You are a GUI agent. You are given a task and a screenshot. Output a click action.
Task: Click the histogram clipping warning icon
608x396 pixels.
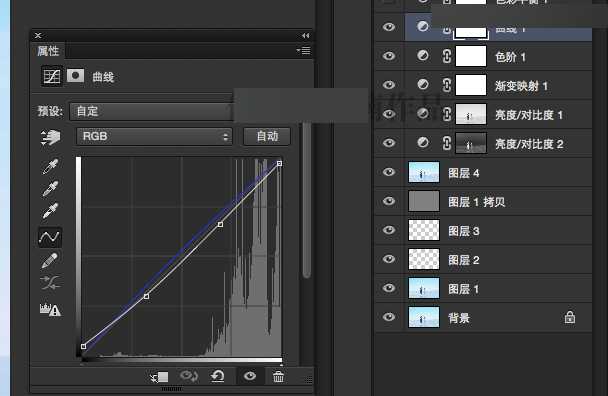coord(50,309)
